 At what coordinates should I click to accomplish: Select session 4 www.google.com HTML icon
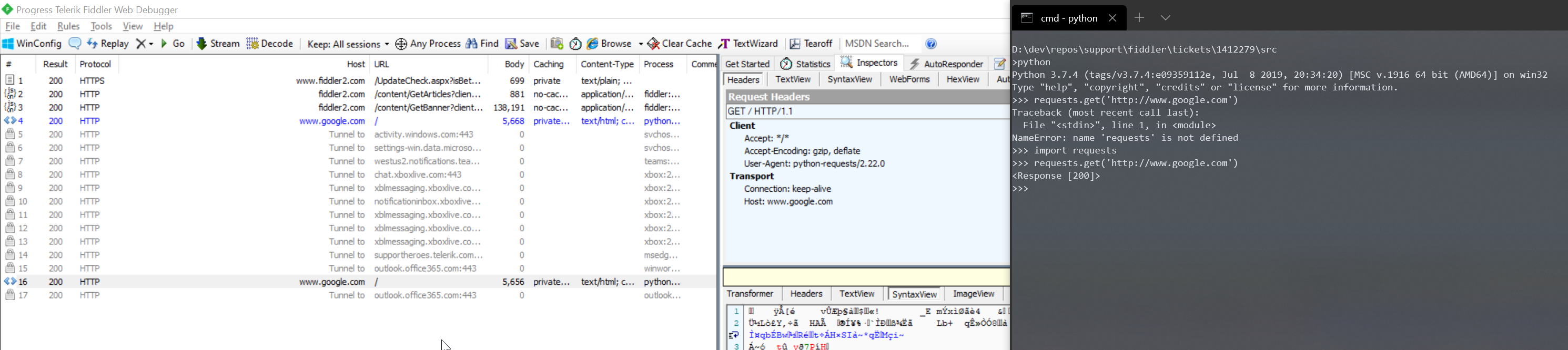coord(11,121)
